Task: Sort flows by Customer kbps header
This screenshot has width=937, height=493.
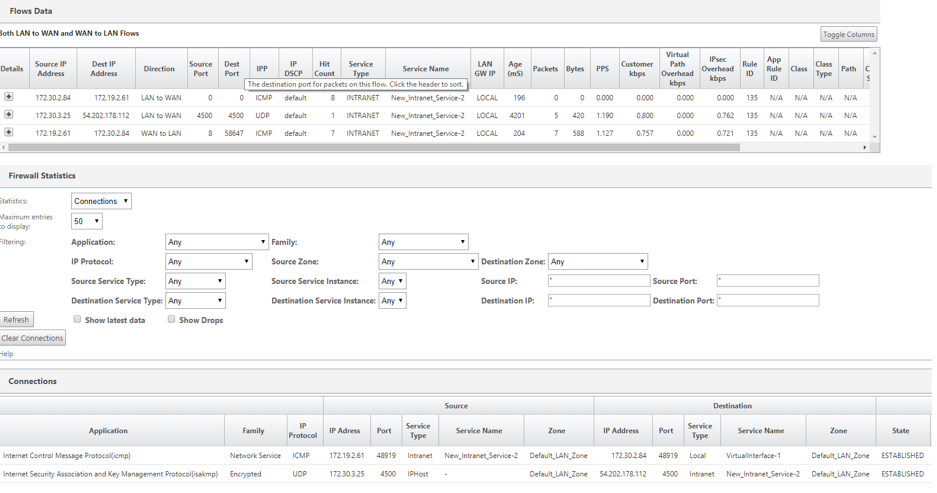Action: coord(637,69)
